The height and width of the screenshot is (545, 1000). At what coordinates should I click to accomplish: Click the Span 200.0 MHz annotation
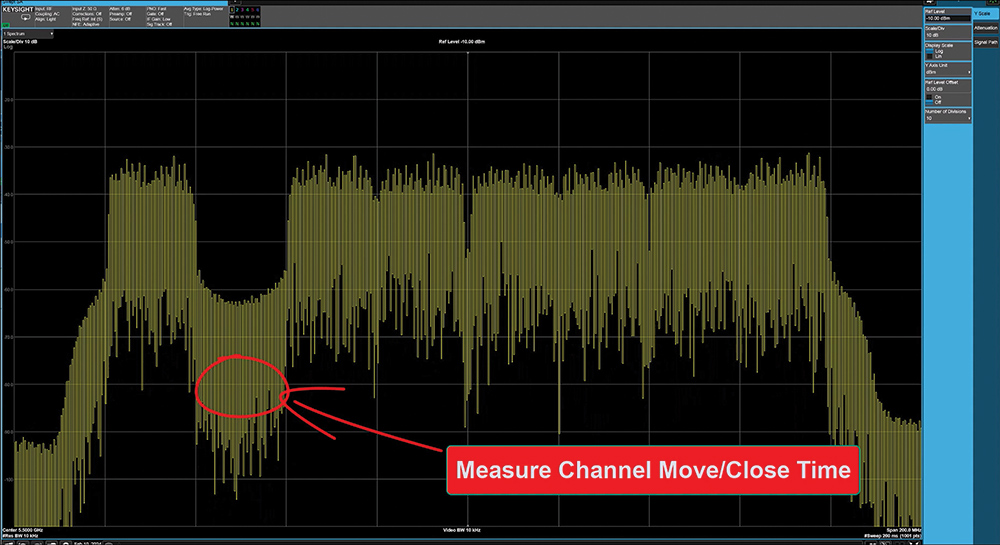[904, 530]
